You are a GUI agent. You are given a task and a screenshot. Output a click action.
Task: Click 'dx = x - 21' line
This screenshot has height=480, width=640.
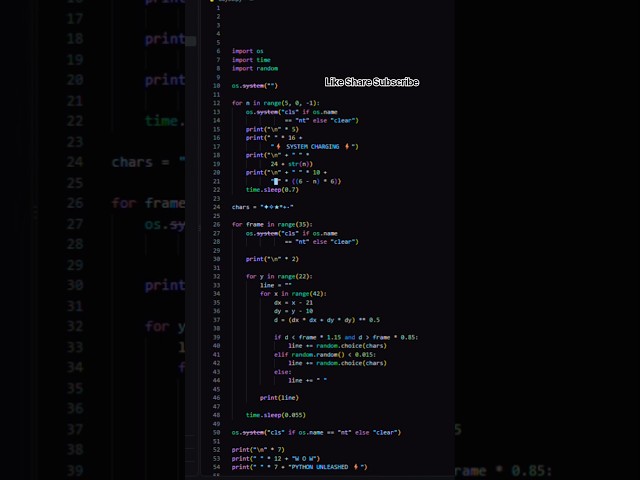pyautogui.click(x=293, y=302)
